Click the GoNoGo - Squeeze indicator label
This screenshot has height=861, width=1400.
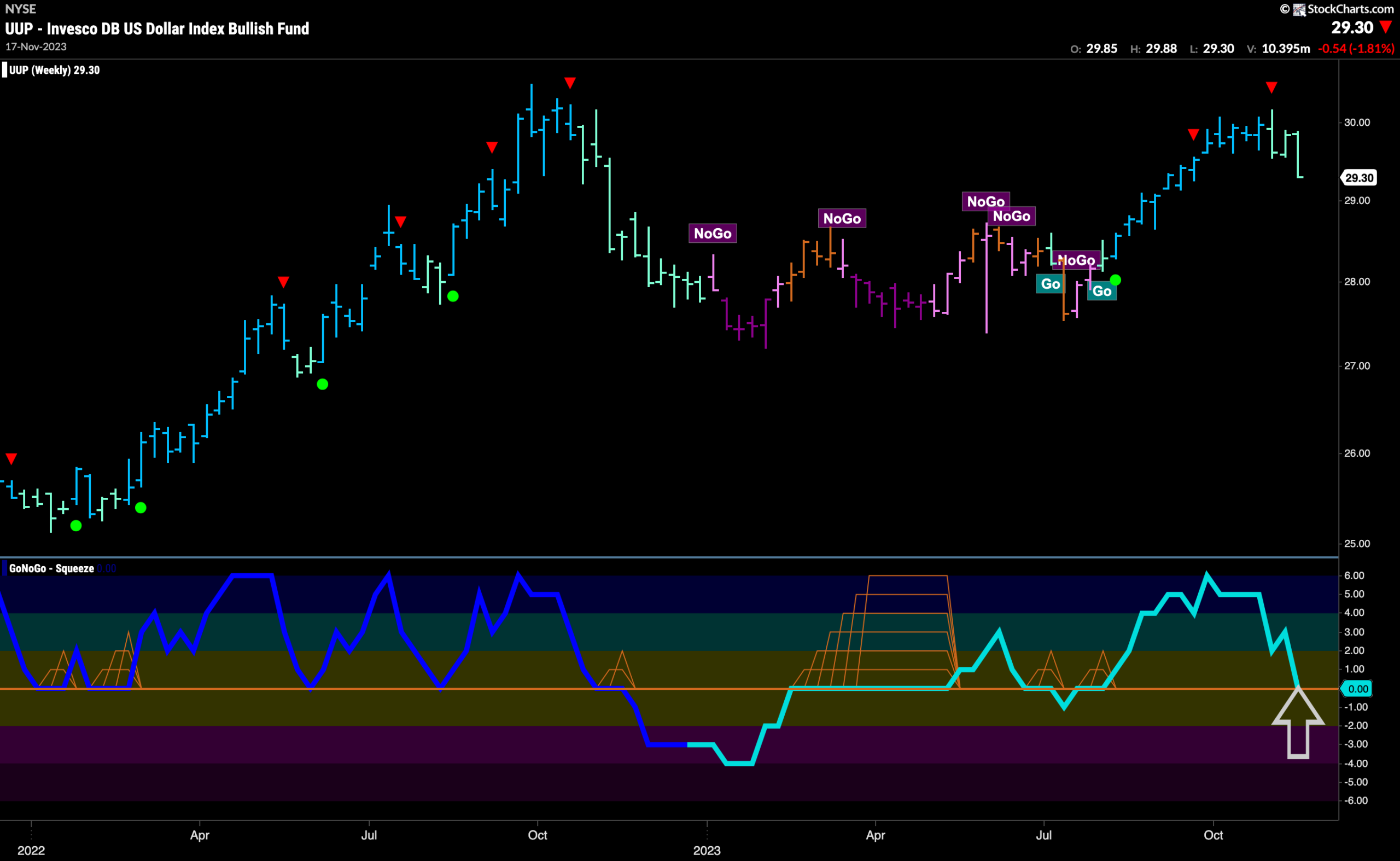tap(51, 568)
